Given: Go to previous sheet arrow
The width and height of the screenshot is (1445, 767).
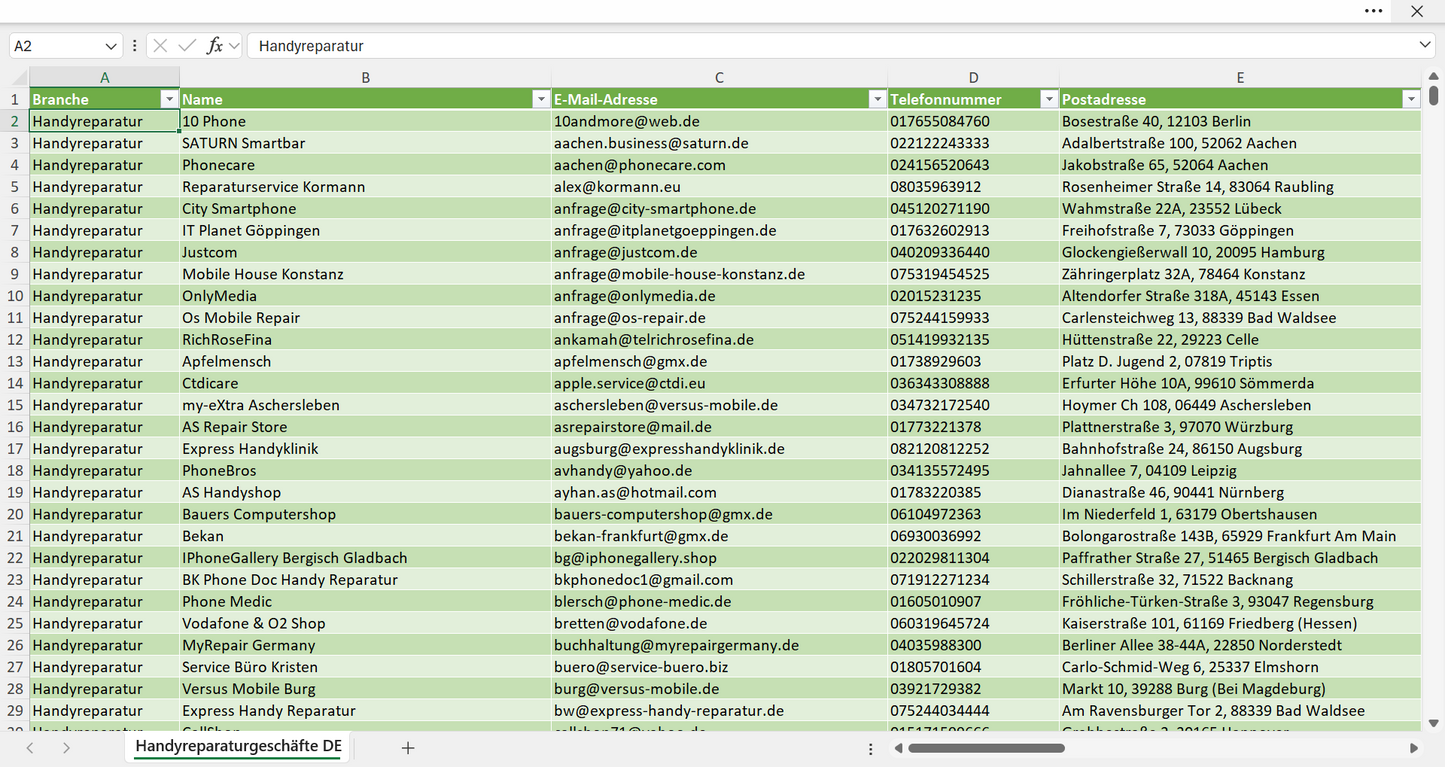Looking at the screenshot, I should [x=30, y=747].
